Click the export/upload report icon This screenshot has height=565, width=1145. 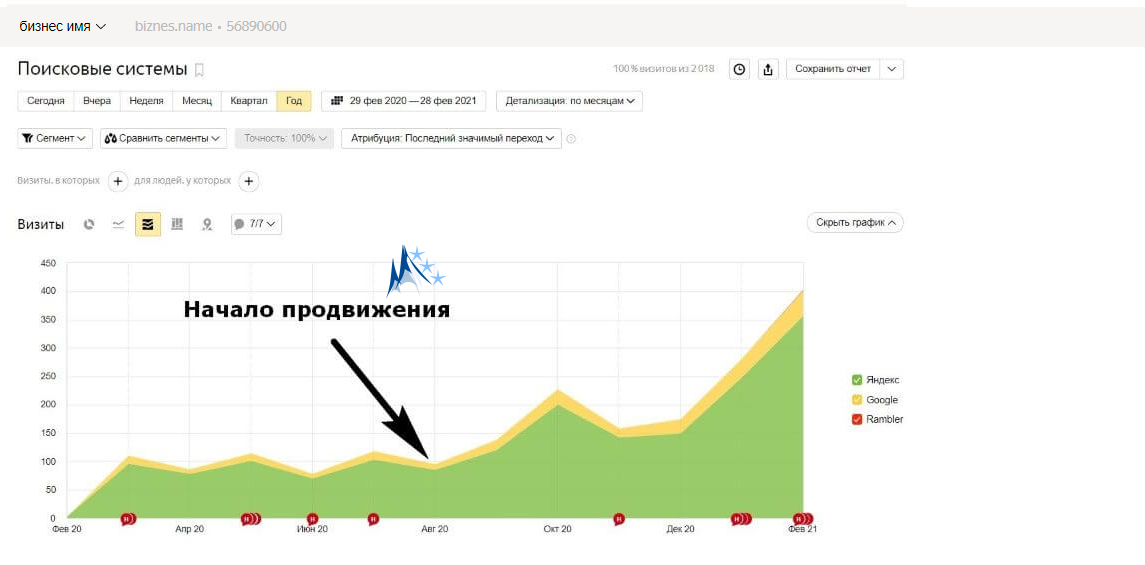(767, 69)
